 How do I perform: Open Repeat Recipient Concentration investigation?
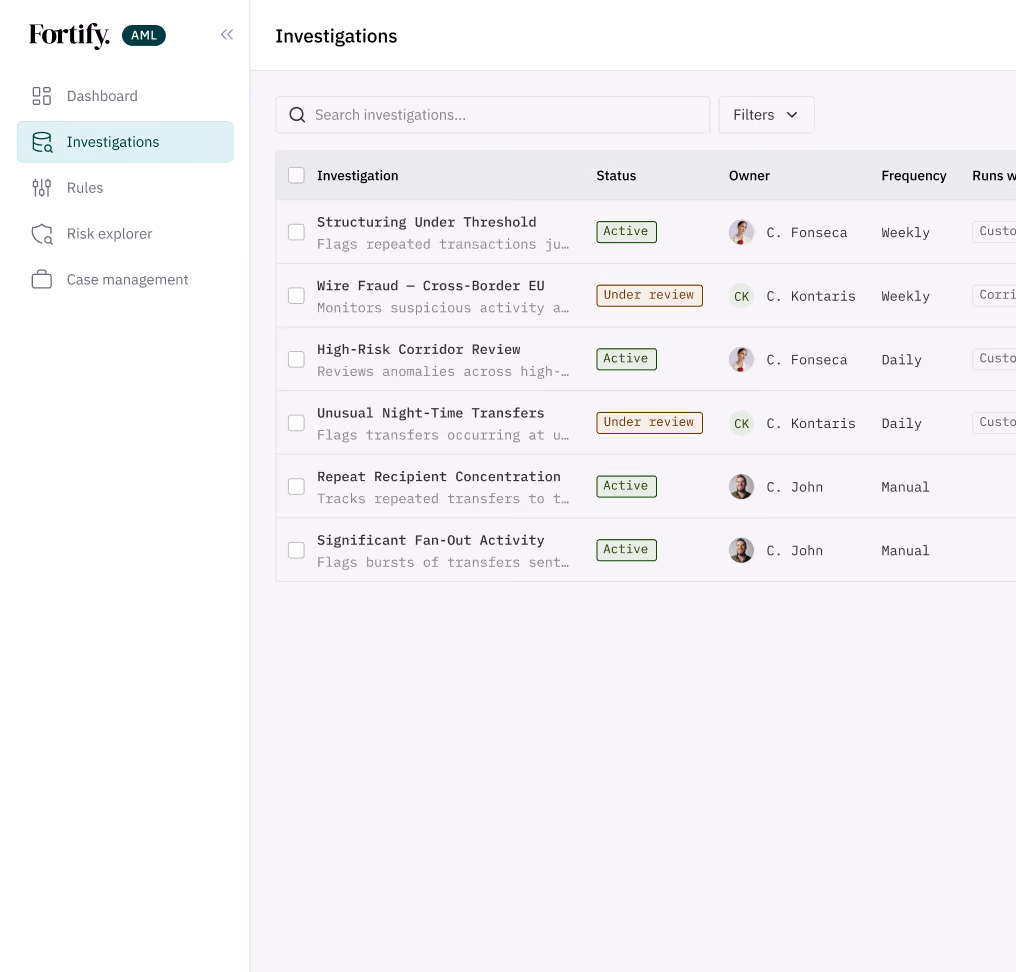[x=439, y=476]
